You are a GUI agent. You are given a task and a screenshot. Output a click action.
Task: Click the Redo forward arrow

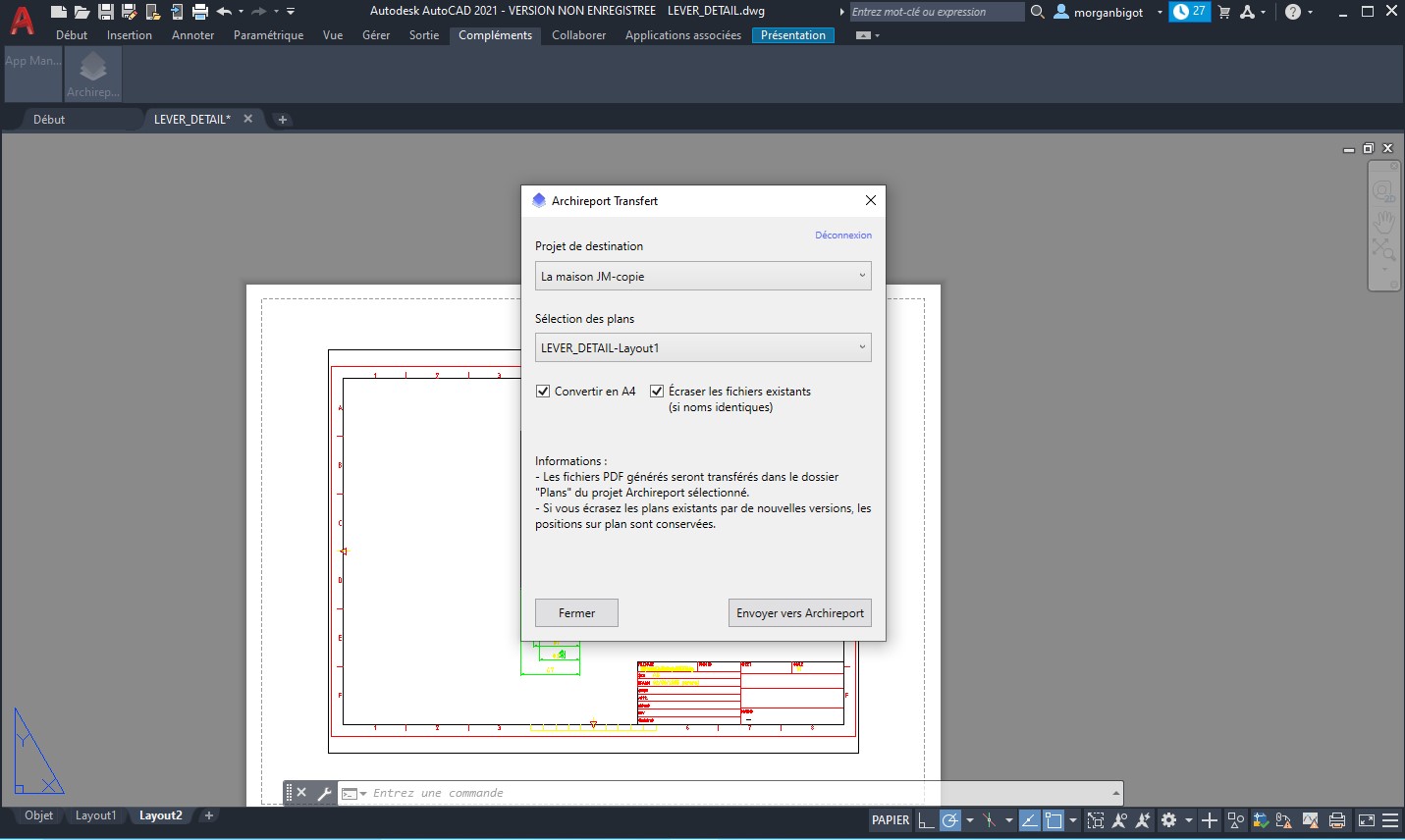[x=259, y=12]
